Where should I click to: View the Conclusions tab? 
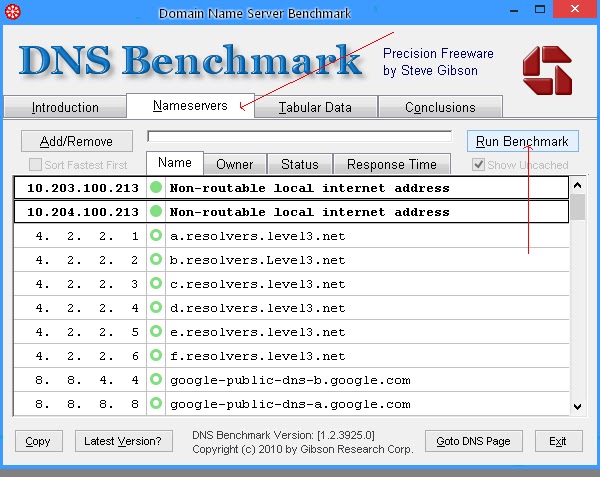(440, 107)
